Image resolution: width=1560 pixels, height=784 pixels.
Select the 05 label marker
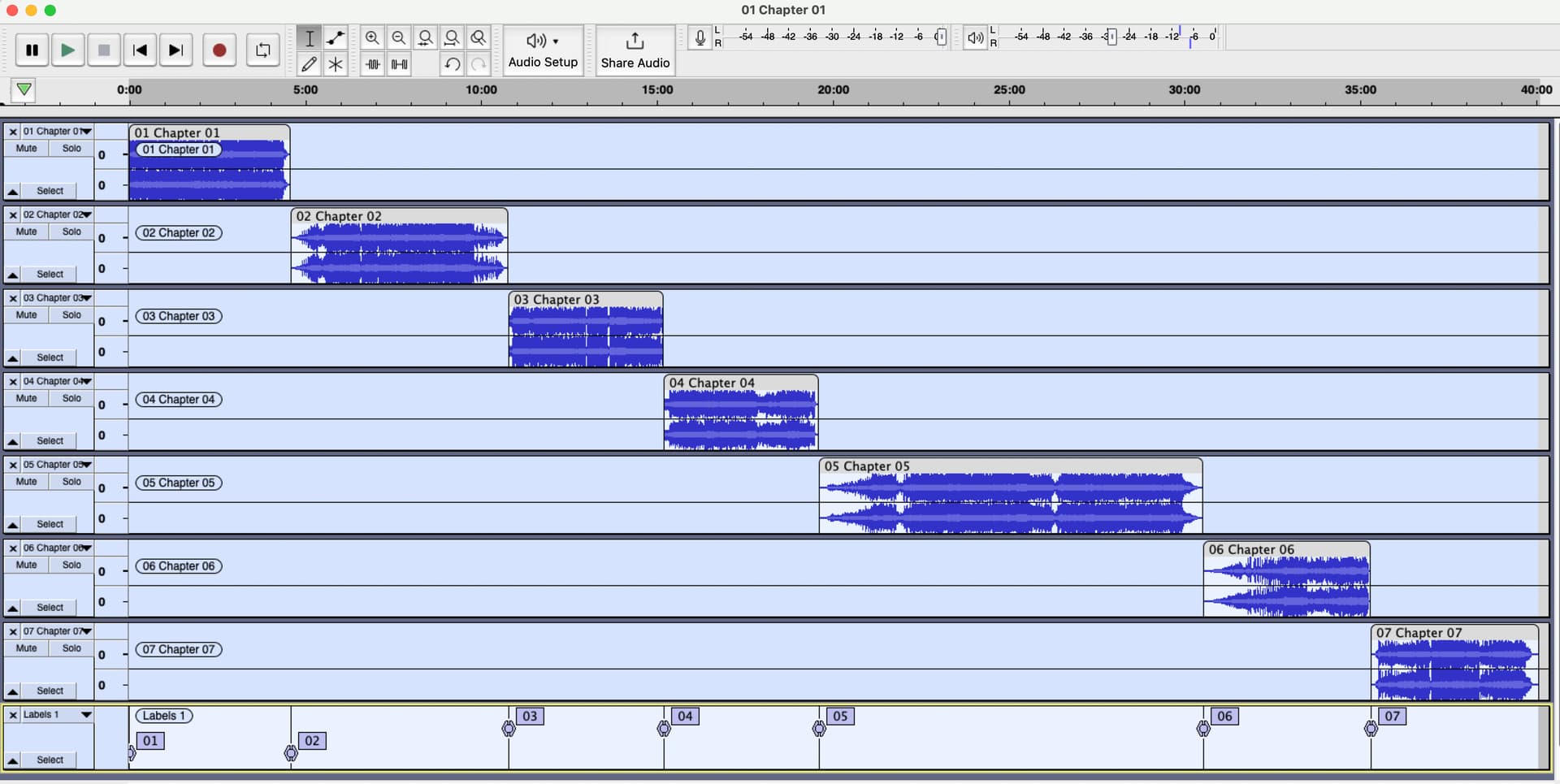(840, 716)
